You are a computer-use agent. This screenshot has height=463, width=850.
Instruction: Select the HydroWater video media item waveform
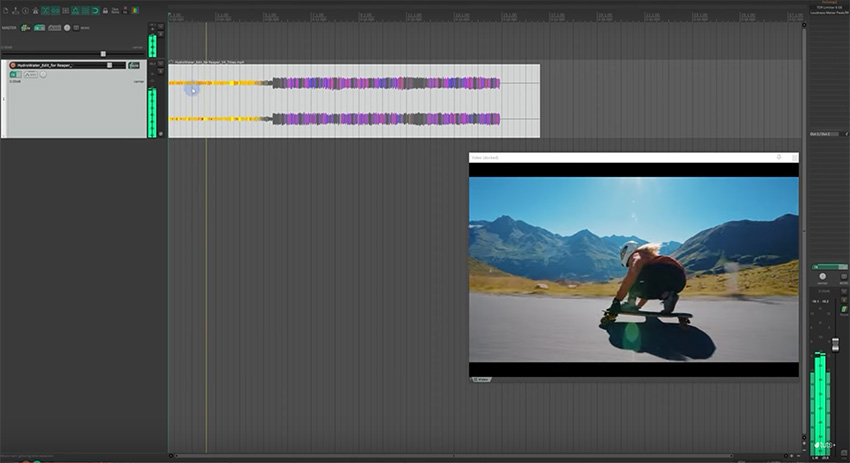coord(354,101)
